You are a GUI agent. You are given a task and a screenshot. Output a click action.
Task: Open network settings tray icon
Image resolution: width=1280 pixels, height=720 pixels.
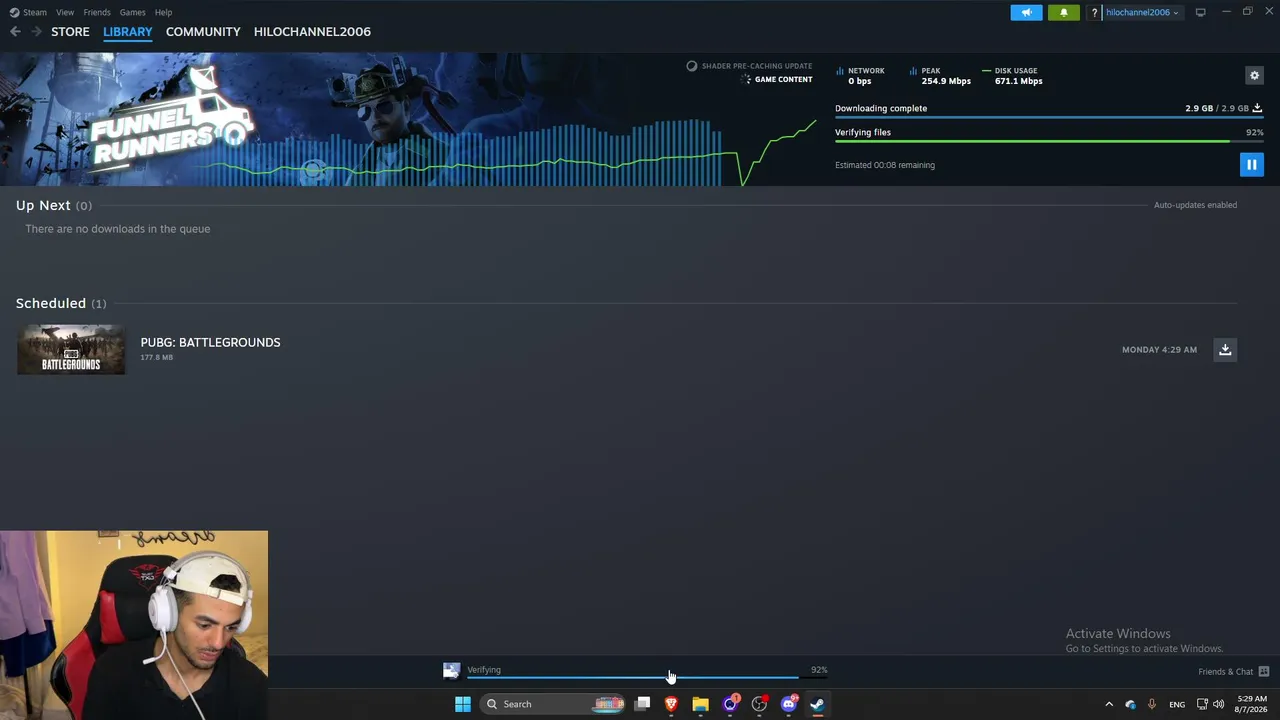pyautogui.click(x=1202, y=704)
